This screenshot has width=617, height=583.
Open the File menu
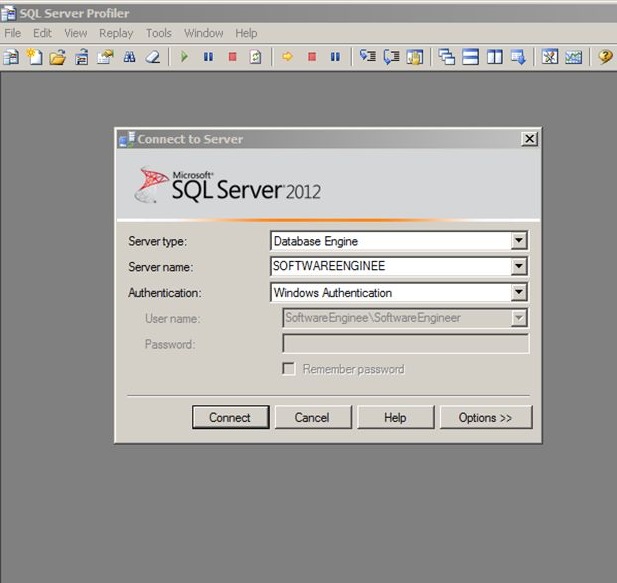point(13,33)
